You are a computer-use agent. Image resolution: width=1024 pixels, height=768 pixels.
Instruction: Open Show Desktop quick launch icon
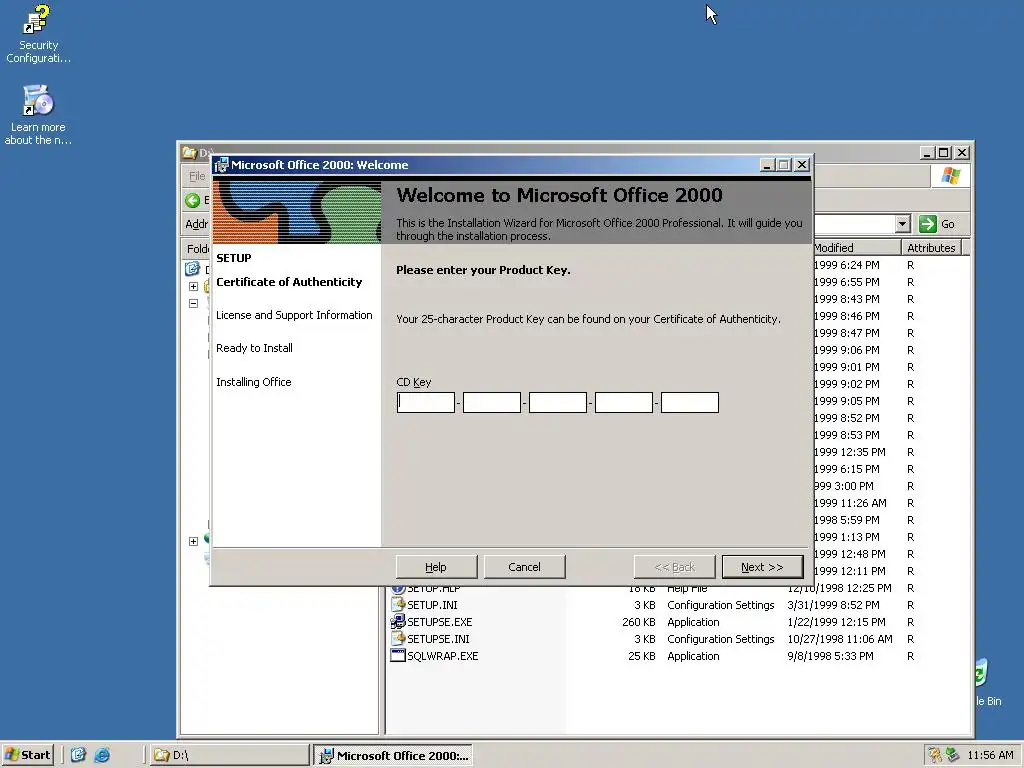(78, 755)
